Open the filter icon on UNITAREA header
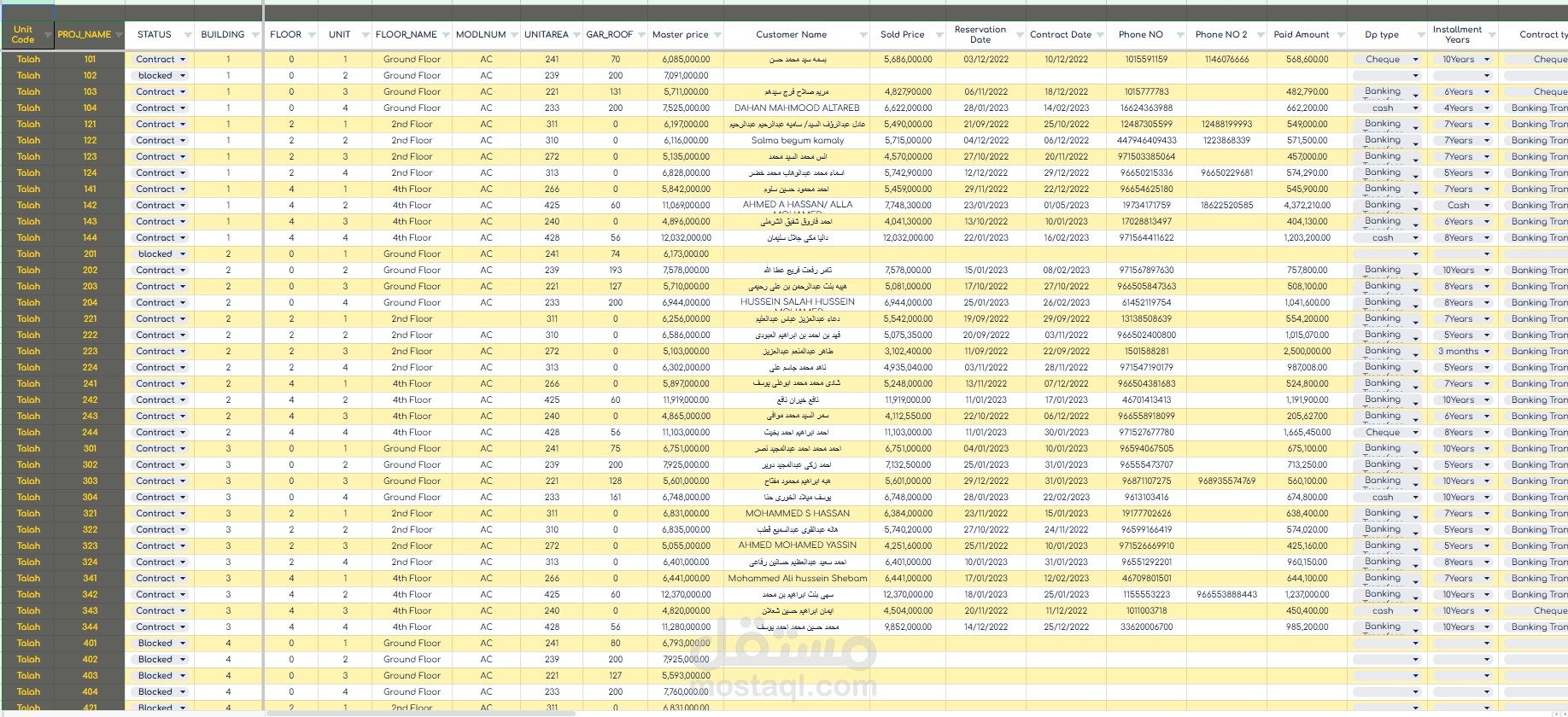This screenshot has height=717, width=1568. pyautogui.click(x=576, y=35)
